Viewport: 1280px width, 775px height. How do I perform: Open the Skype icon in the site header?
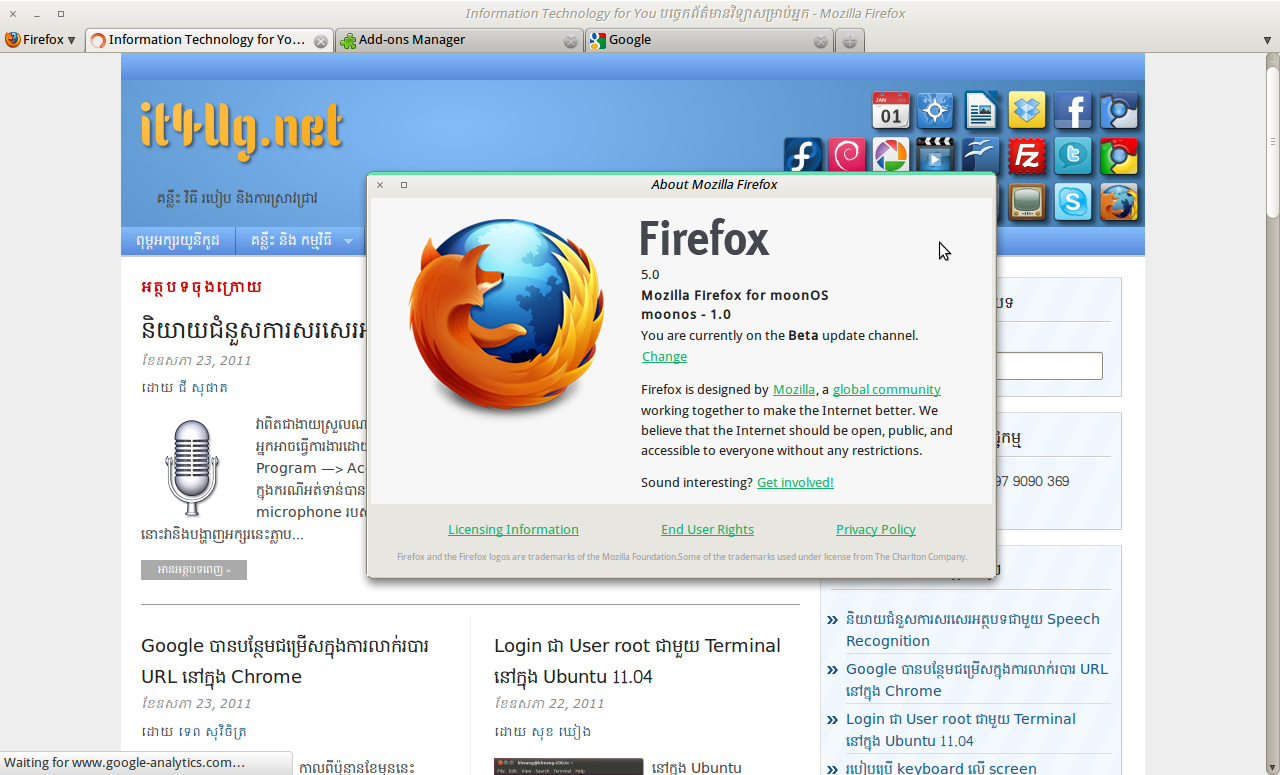click(x=1073, y=202)
